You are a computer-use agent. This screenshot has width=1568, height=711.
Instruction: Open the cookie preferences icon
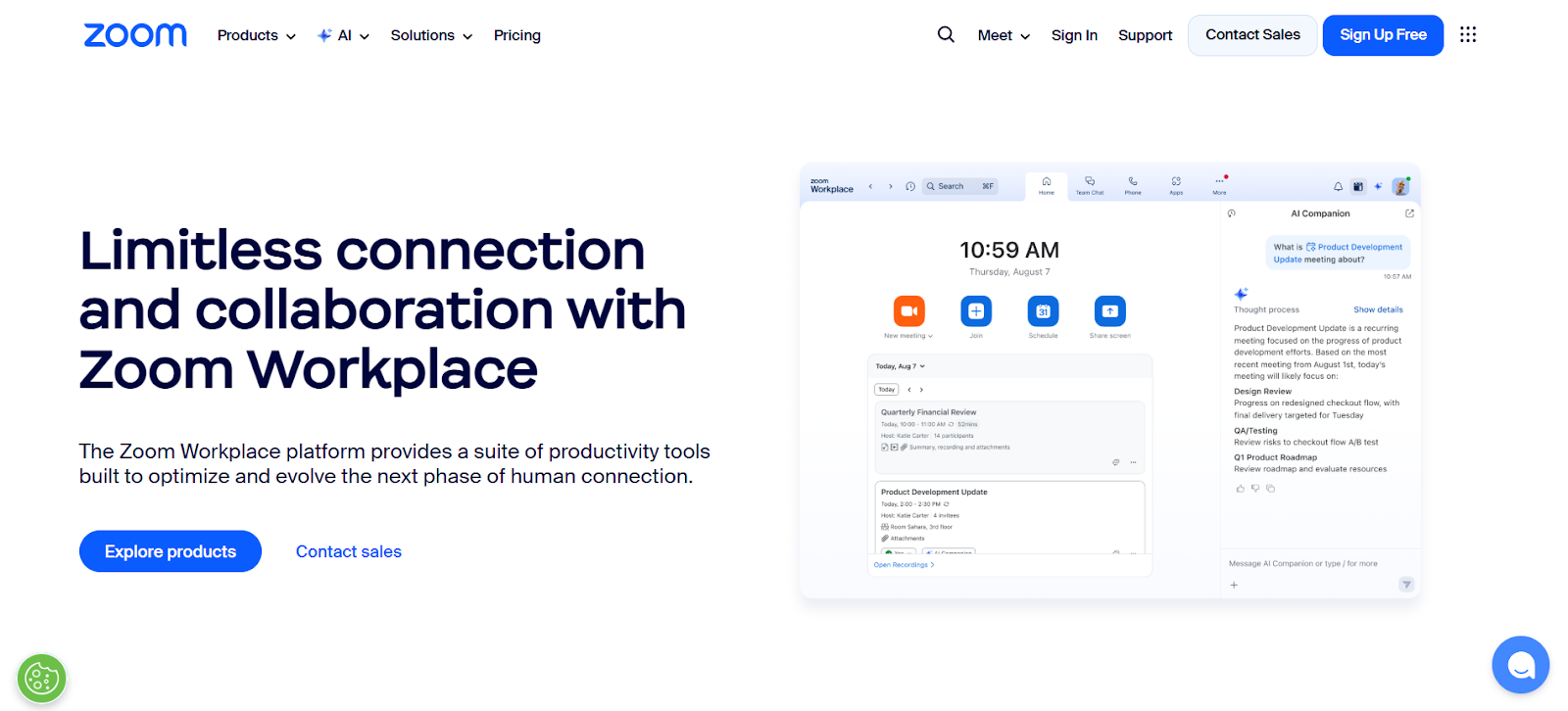point(41,678)
